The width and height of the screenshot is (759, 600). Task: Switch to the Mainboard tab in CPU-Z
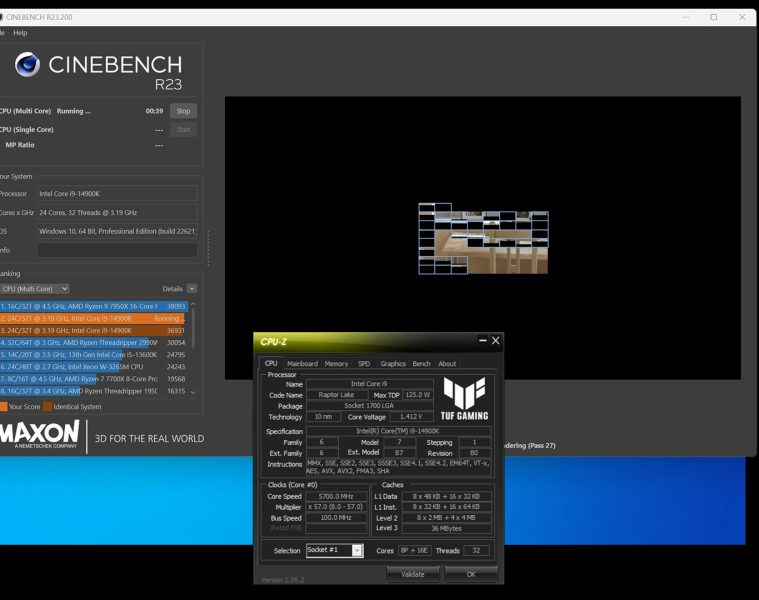click(x=303, y=364)
